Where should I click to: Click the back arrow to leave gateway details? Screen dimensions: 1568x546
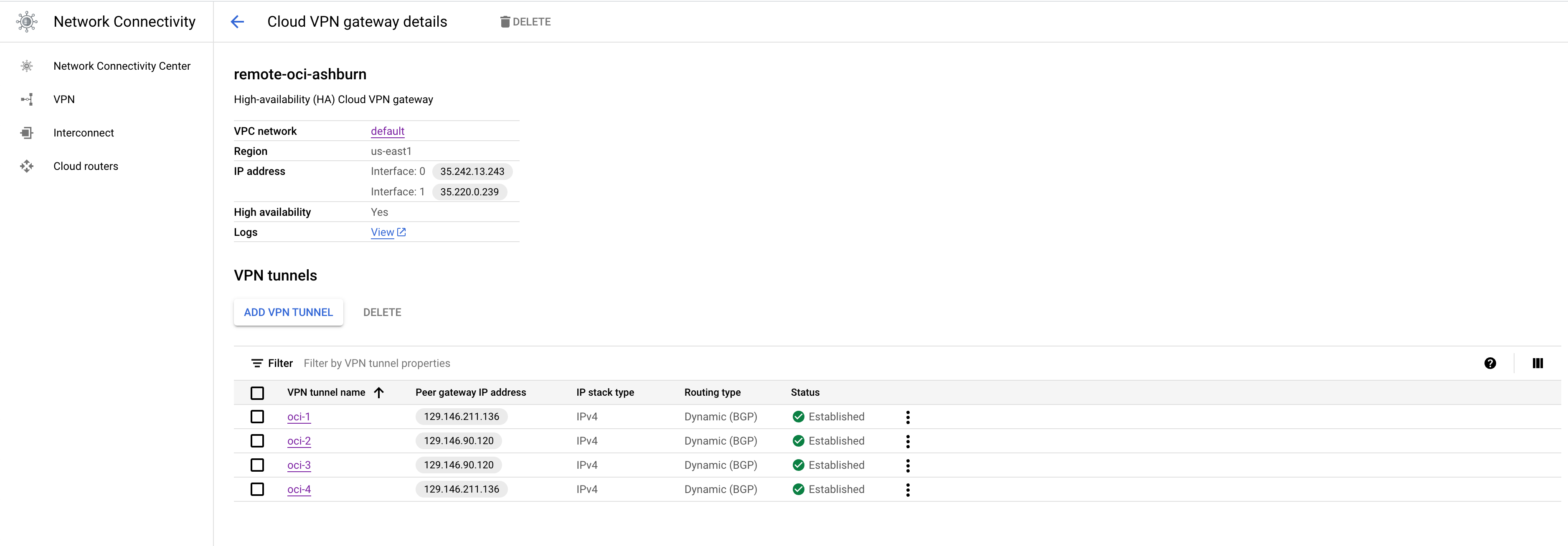pyautogui.click(x=237, y=21)
